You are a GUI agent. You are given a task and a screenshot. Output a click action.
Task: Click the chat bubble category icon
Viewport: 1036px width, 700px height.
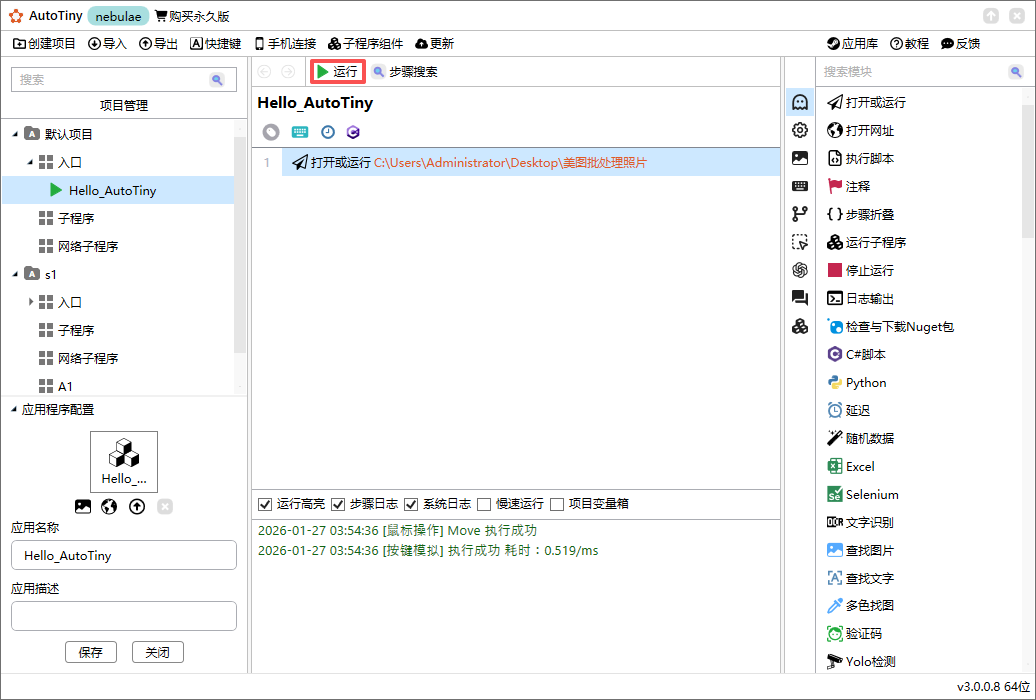[799, 297]
